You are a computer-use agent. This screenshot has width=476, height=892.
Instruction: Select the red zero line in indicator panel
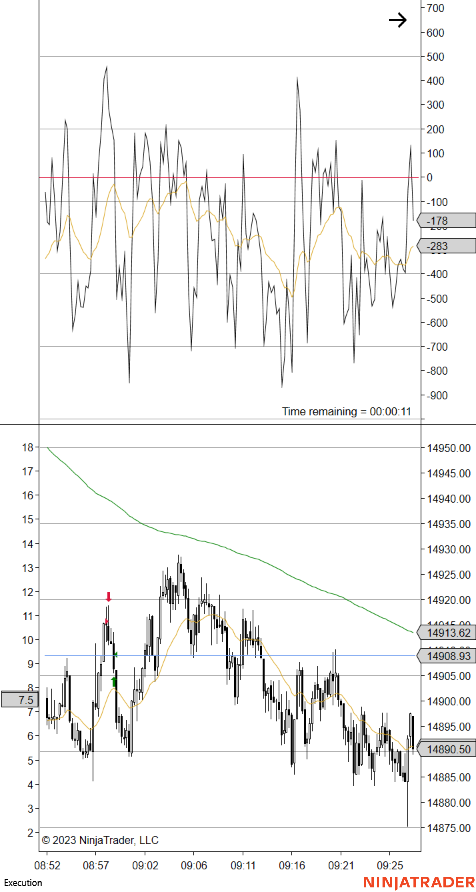(x=227, y=177)
